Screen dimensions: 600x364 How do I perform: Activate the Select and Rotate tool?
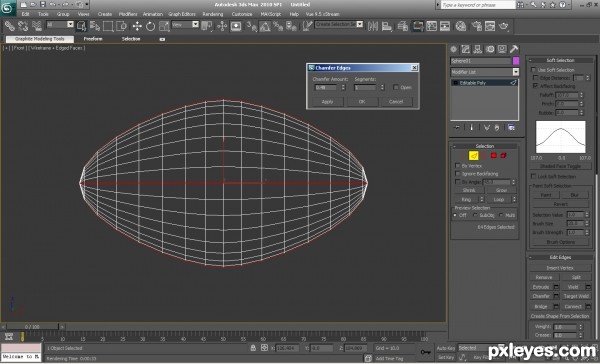[150, 26]
